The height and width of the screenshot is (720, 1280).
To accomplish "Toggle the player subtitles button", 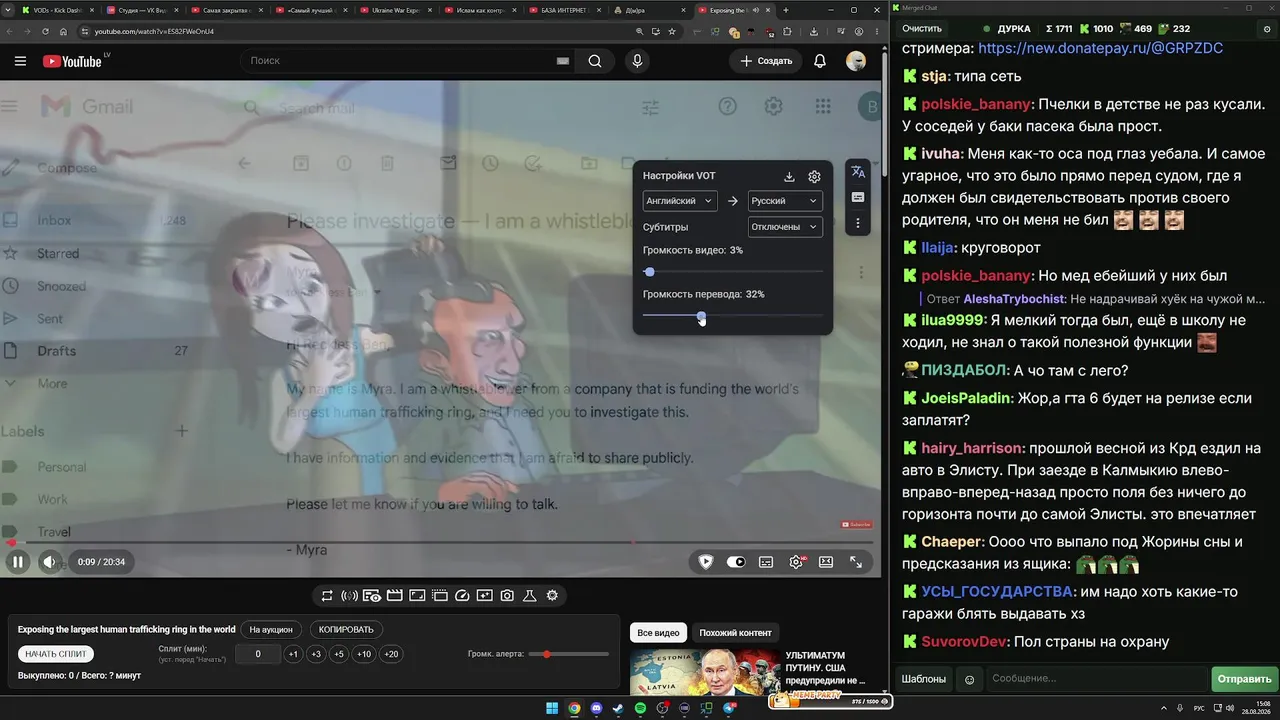I will pos(766,562).
